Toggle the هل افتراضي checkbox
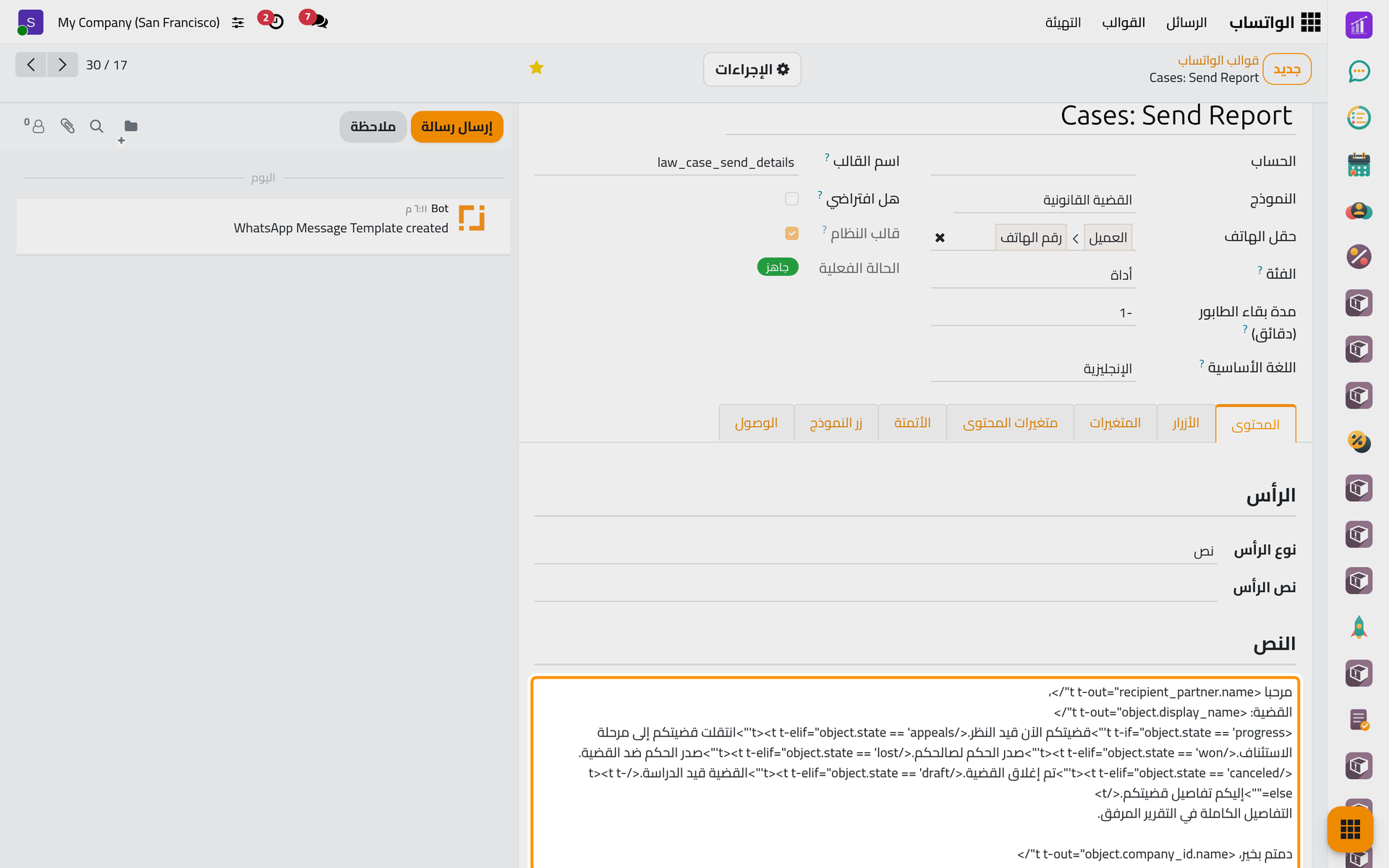1389x868 pixels. click(791, 198)
